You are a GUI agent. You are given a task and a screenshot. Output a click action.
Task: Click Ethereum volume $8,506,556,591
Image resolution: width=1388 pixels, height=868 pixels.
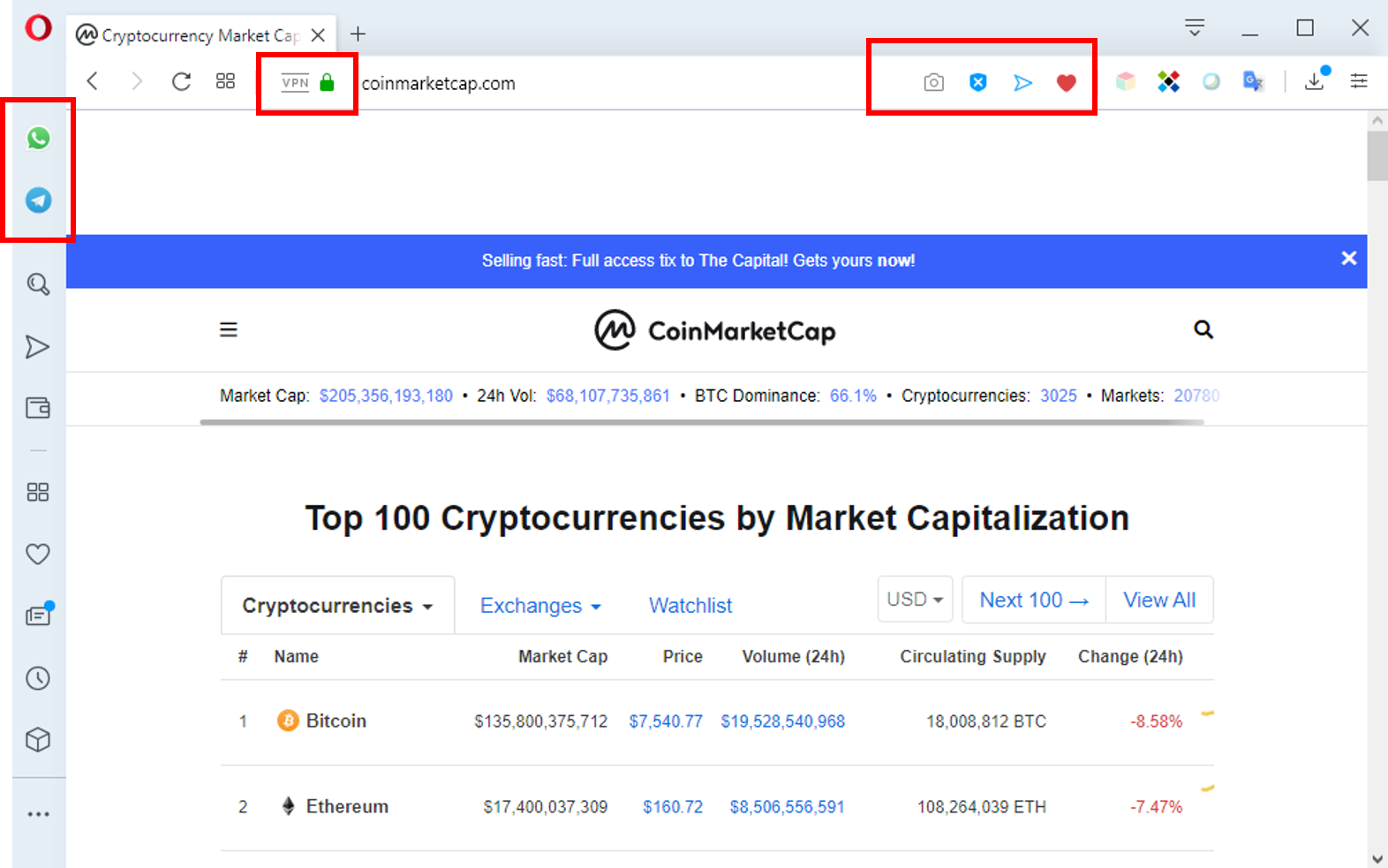[788, 807]
